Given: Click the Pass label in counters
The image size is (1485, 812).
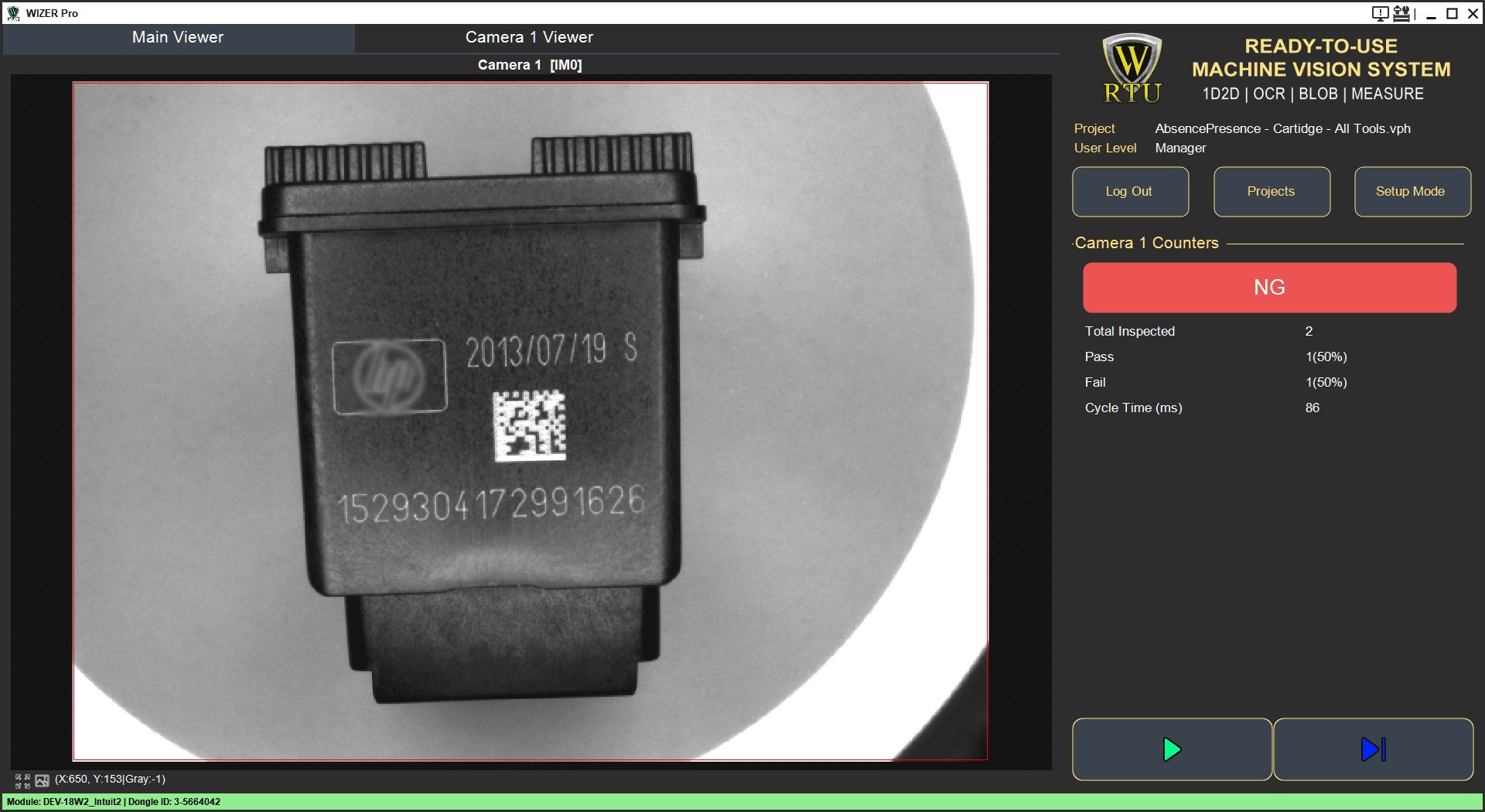Looking at the screenshot, I should point(1099,357).
